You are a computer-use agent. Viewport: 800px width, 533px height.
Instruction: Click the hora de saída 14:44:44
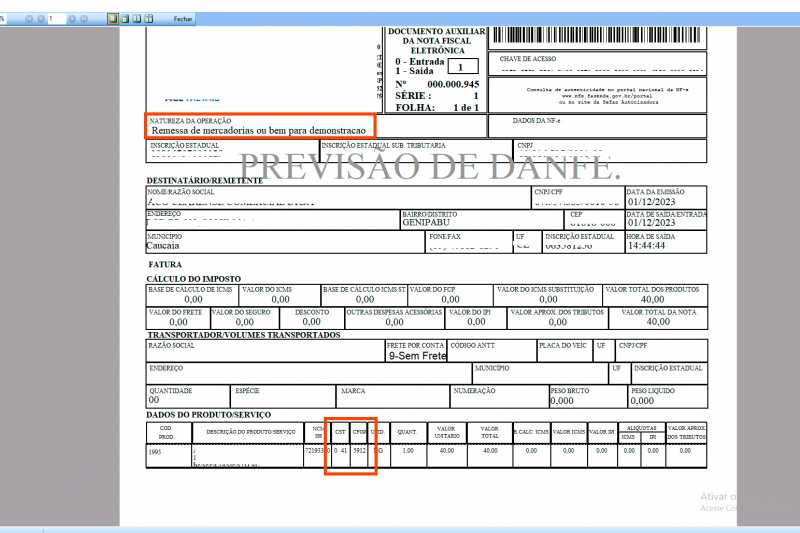[x=646, y=246]
